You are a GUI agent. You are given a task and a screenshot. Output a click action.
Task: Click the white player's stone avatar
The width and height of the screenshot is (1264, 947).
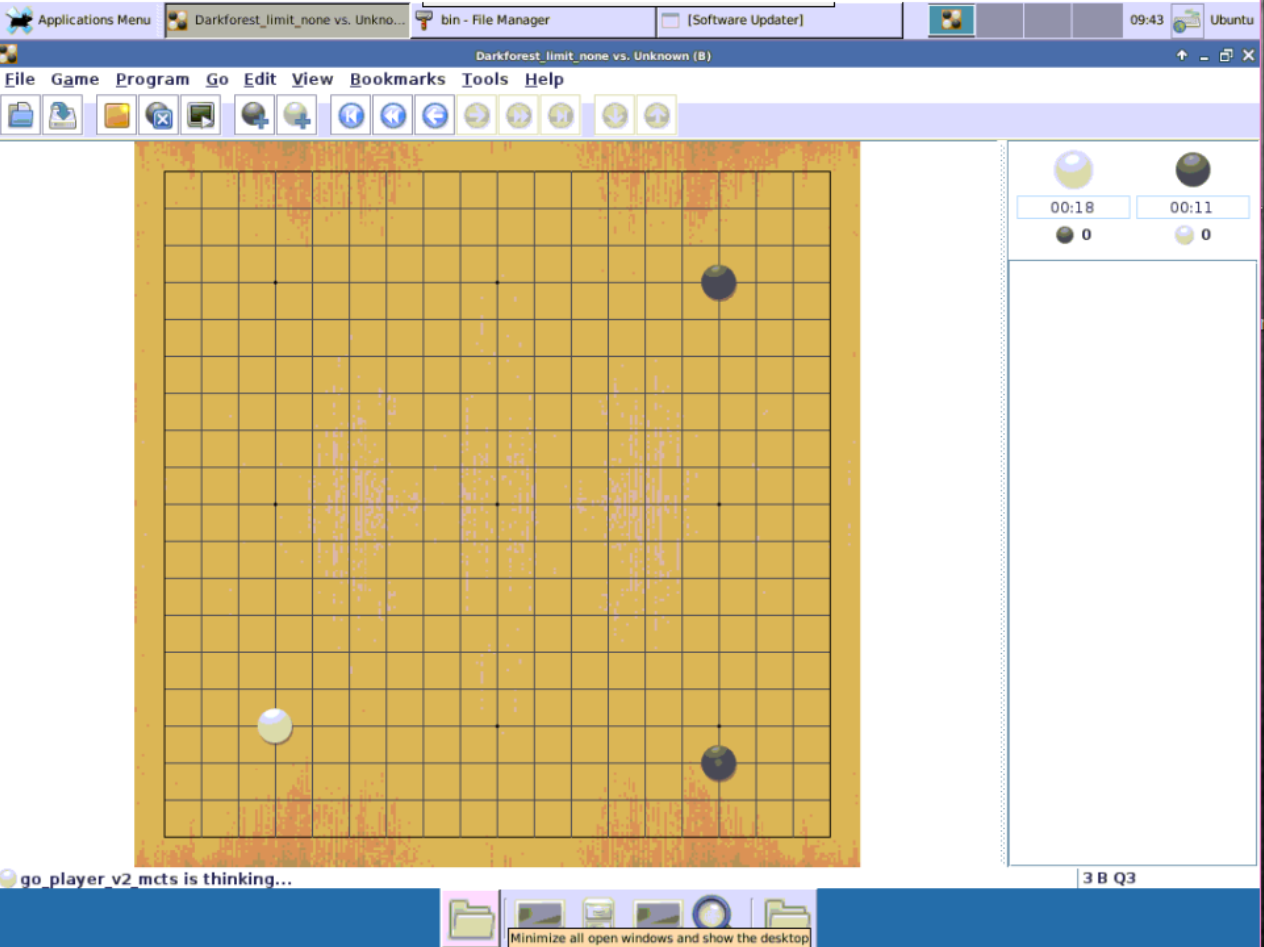tap(1072, 168)
